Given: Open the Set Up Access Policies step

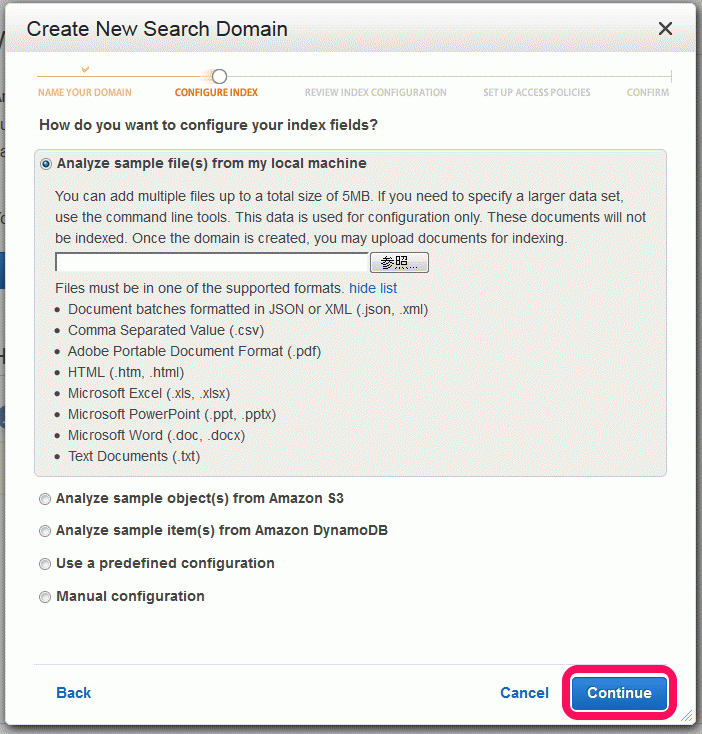Looking at the screenshot, I should pyautogui.click(x=537, y=92).
